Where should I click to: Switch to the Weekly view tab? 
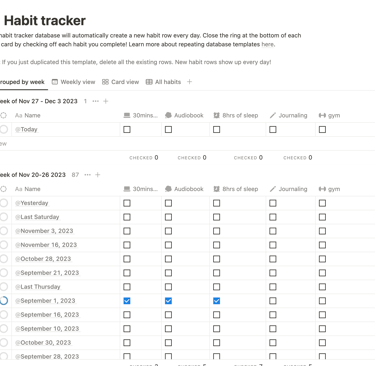coord(73,82)
